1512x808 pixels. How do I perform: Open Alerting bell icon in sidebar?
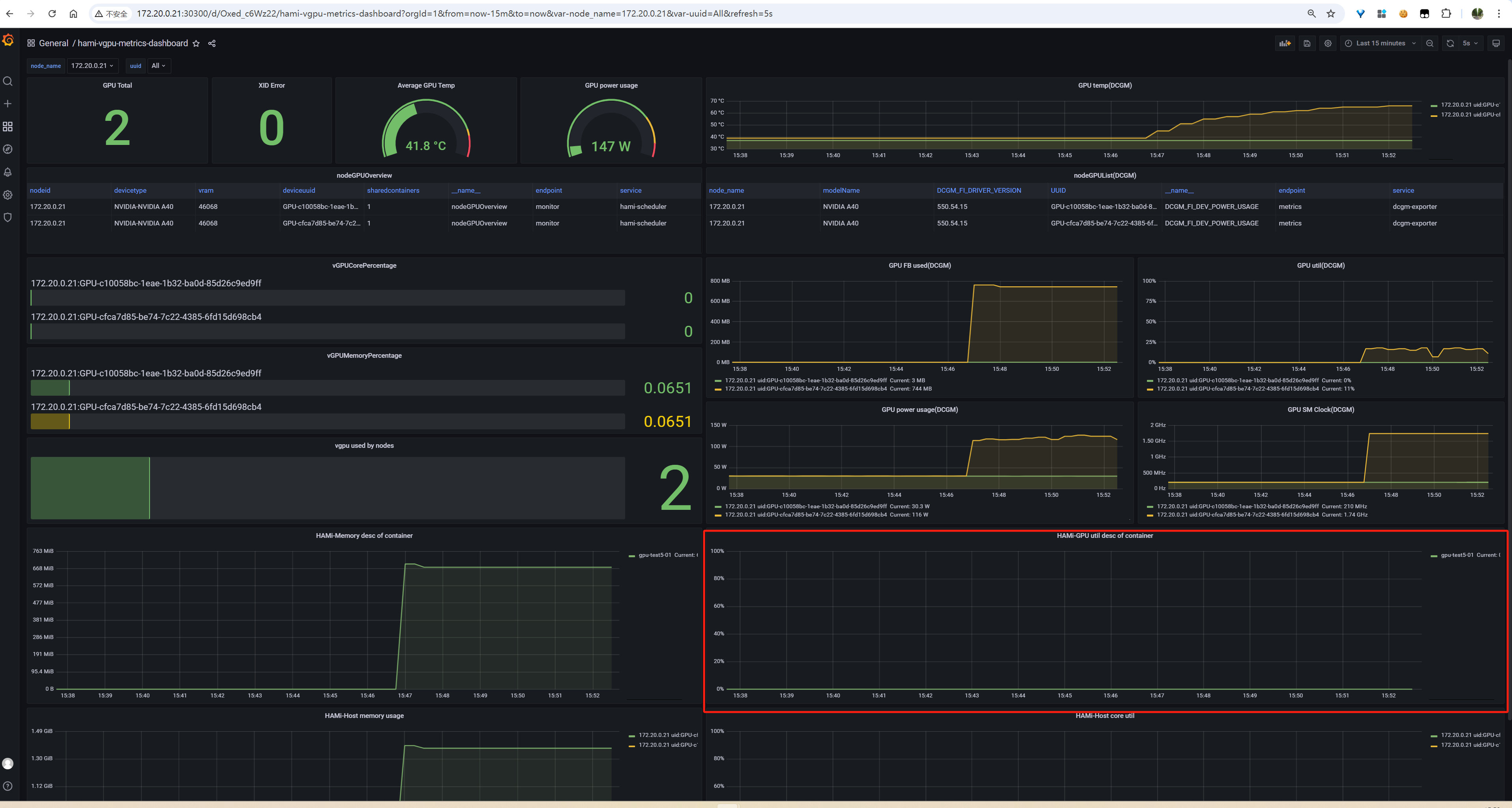point(7,172)
